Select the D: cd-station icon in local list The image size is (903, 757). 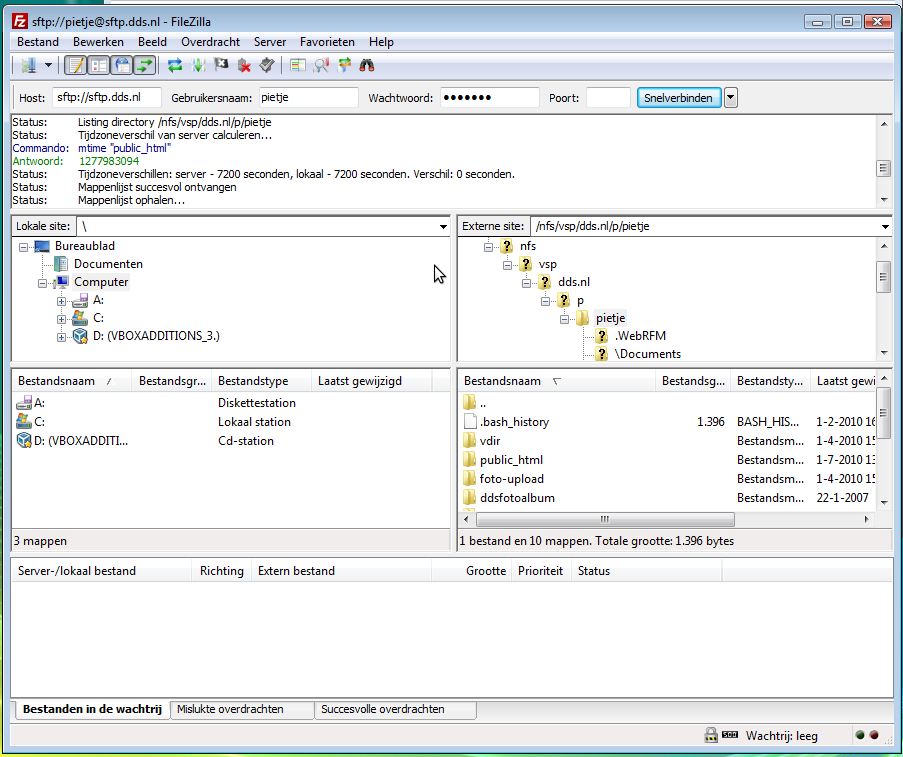pos(24,441)
